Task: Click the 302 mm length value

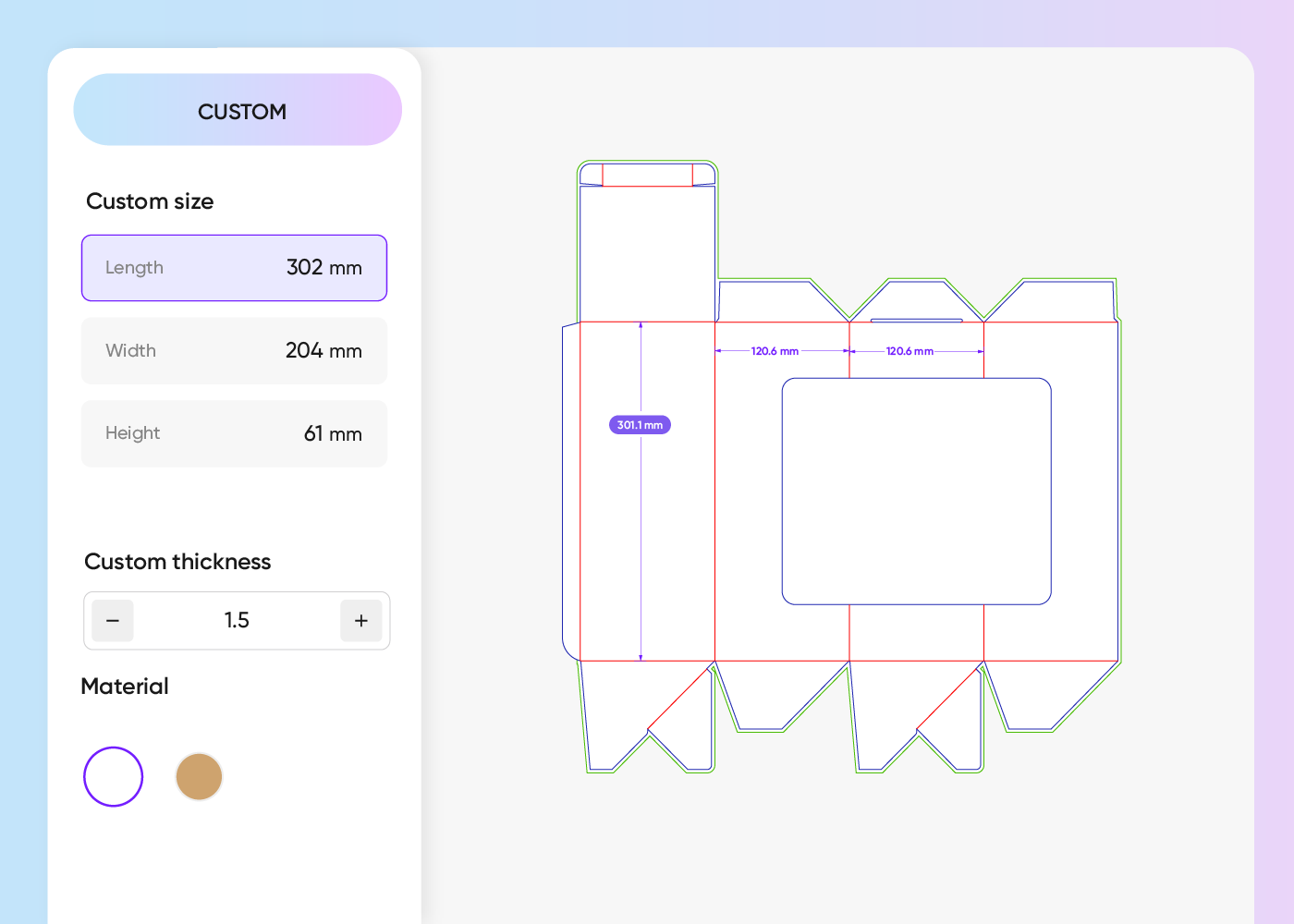Action: tap(324, 268)
